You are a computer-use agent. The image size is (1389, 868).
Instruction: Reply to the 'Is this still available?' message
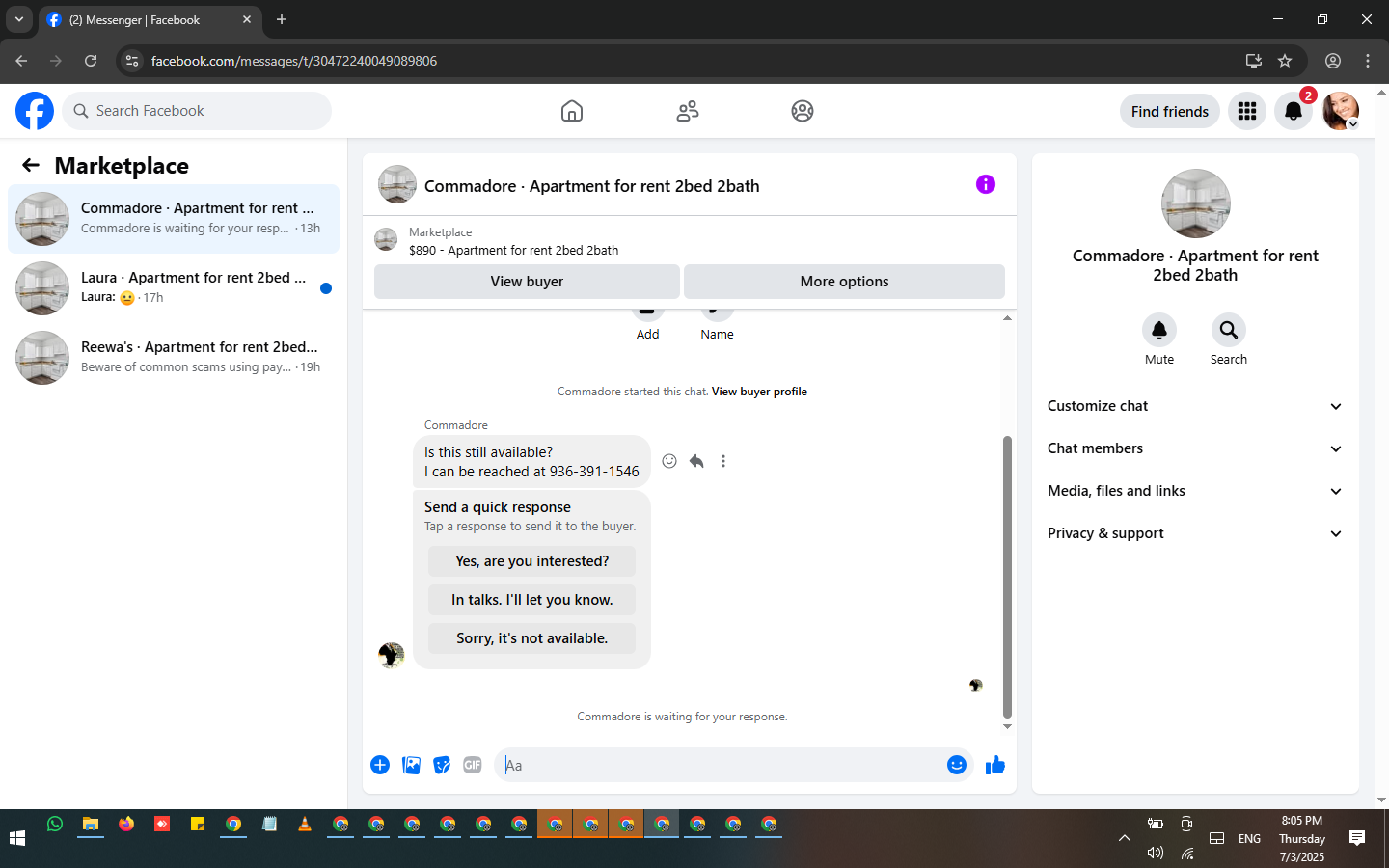(x=696, y=461)
